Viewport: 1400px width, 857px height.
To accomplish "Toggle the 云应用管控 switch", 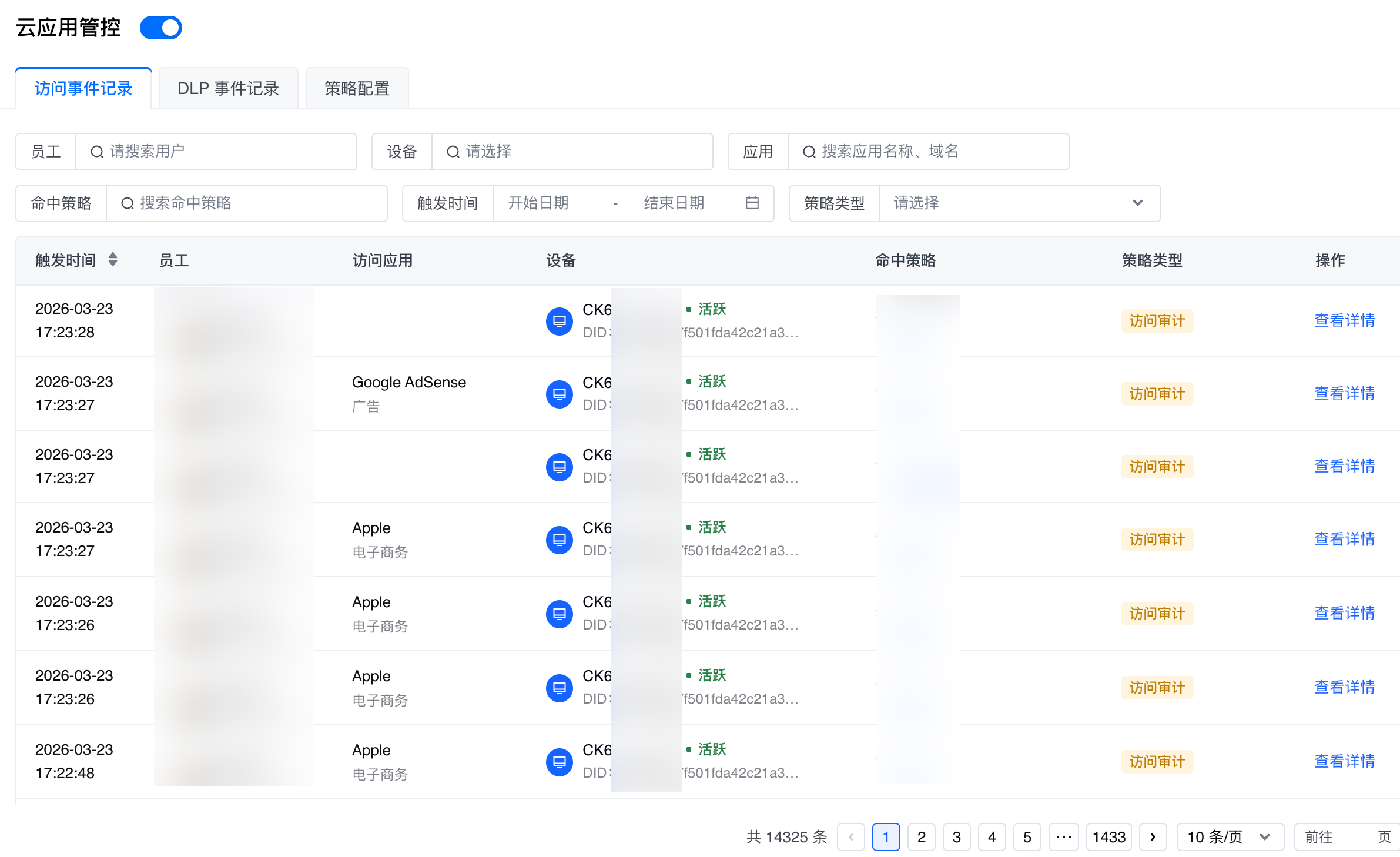I will pyautogui.click(x=160, y=28).
